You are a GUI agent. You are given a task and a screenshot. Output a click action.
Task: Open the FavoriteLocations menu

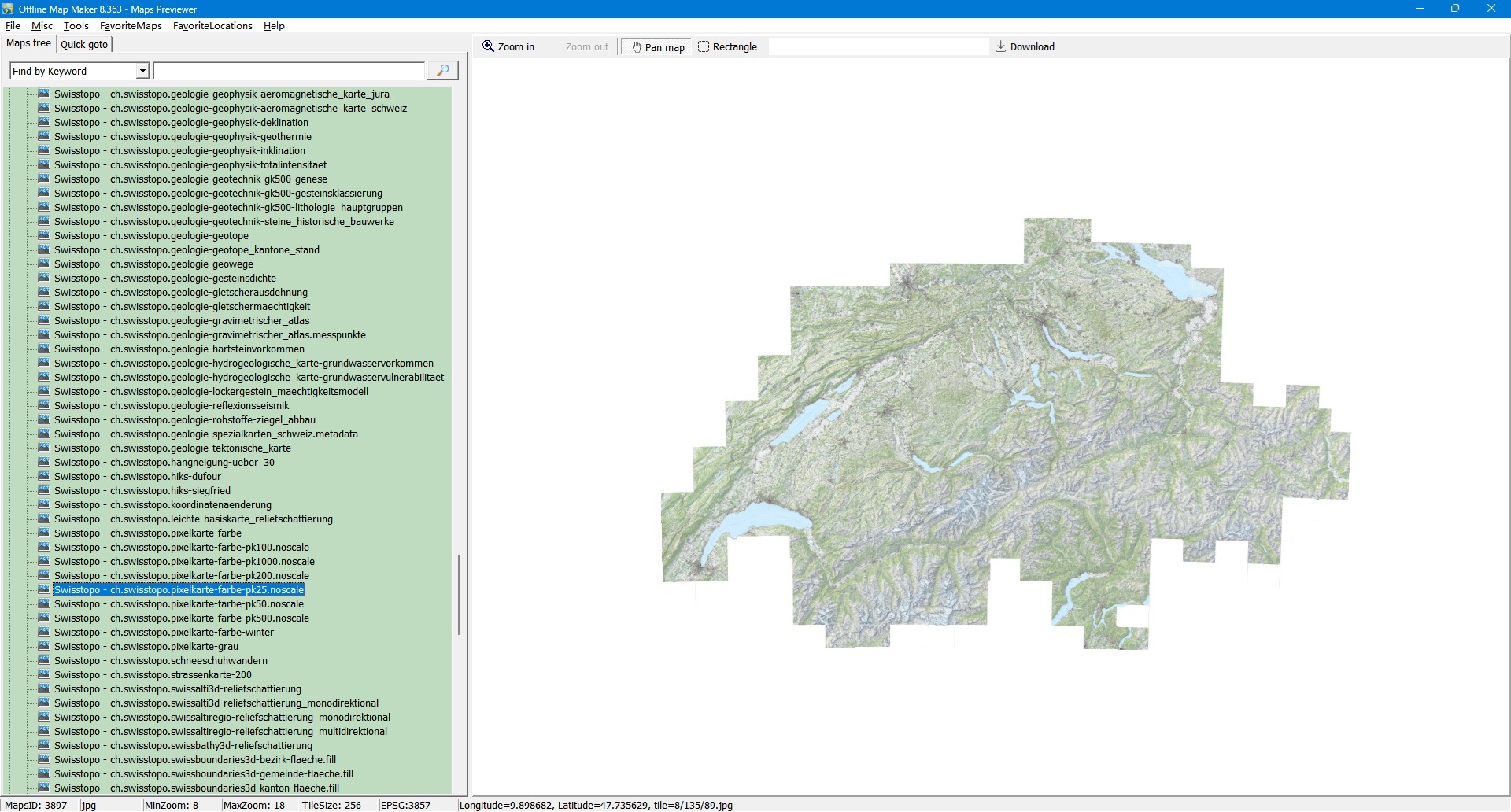pyautogui.click(x=212, y=26)
